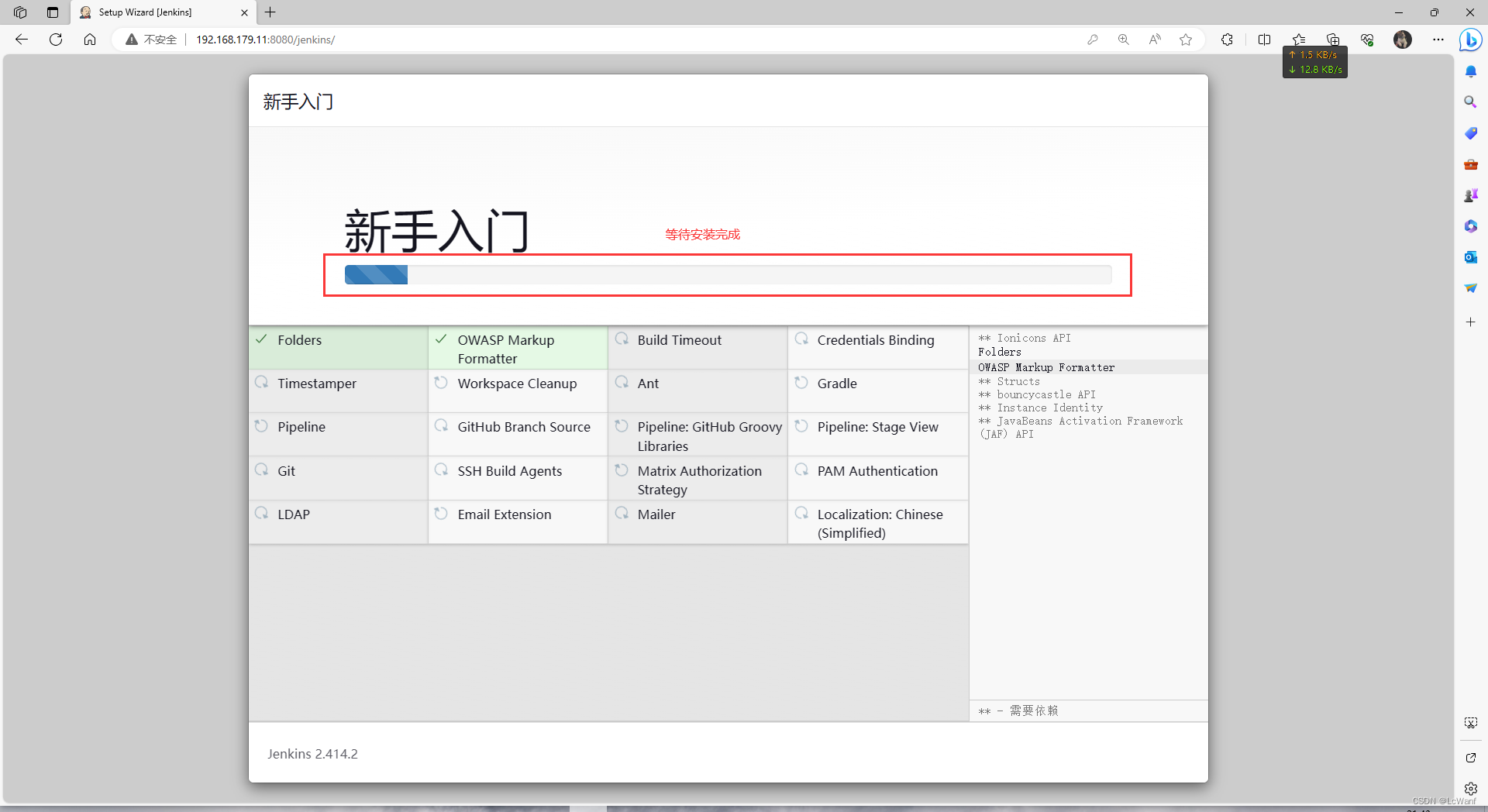Click Pipeline: Stage View cell
Screen dimensions: 1488x812
coord(878,435)
